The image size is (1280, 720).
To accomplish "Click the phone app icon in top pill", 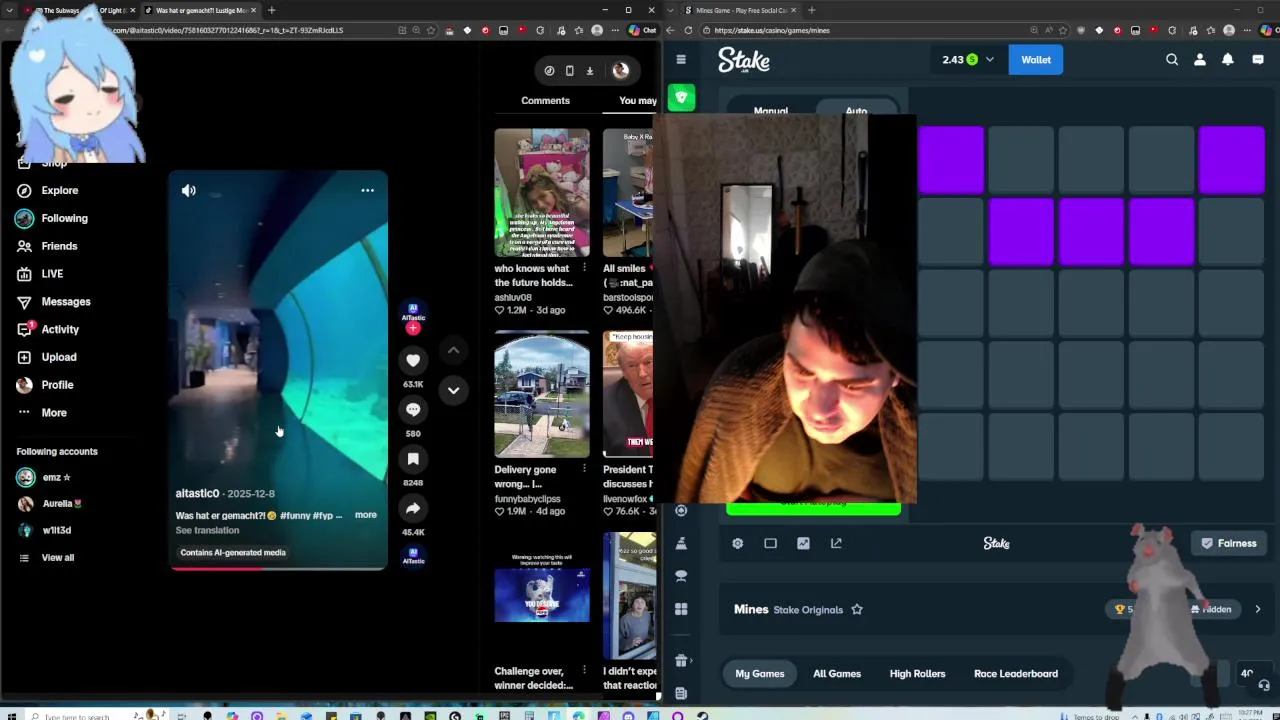I will [x=569, y=71].
